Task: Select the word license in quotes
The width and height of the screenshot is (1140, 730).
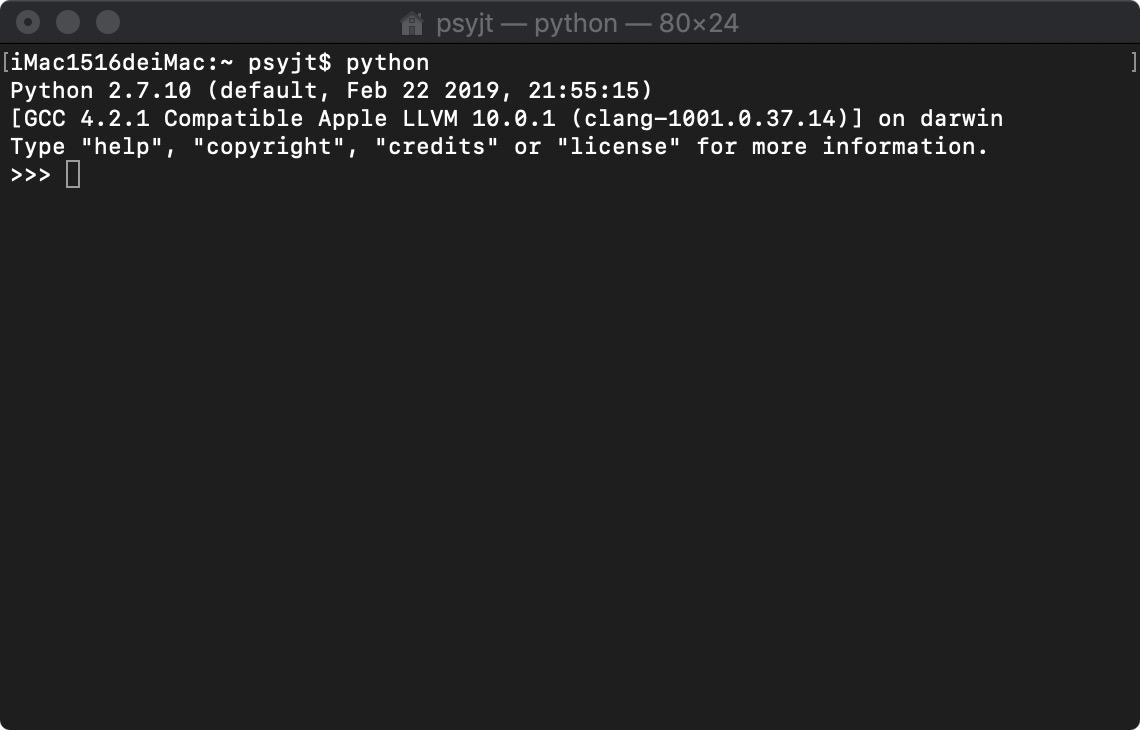Action: click(620, 146)
